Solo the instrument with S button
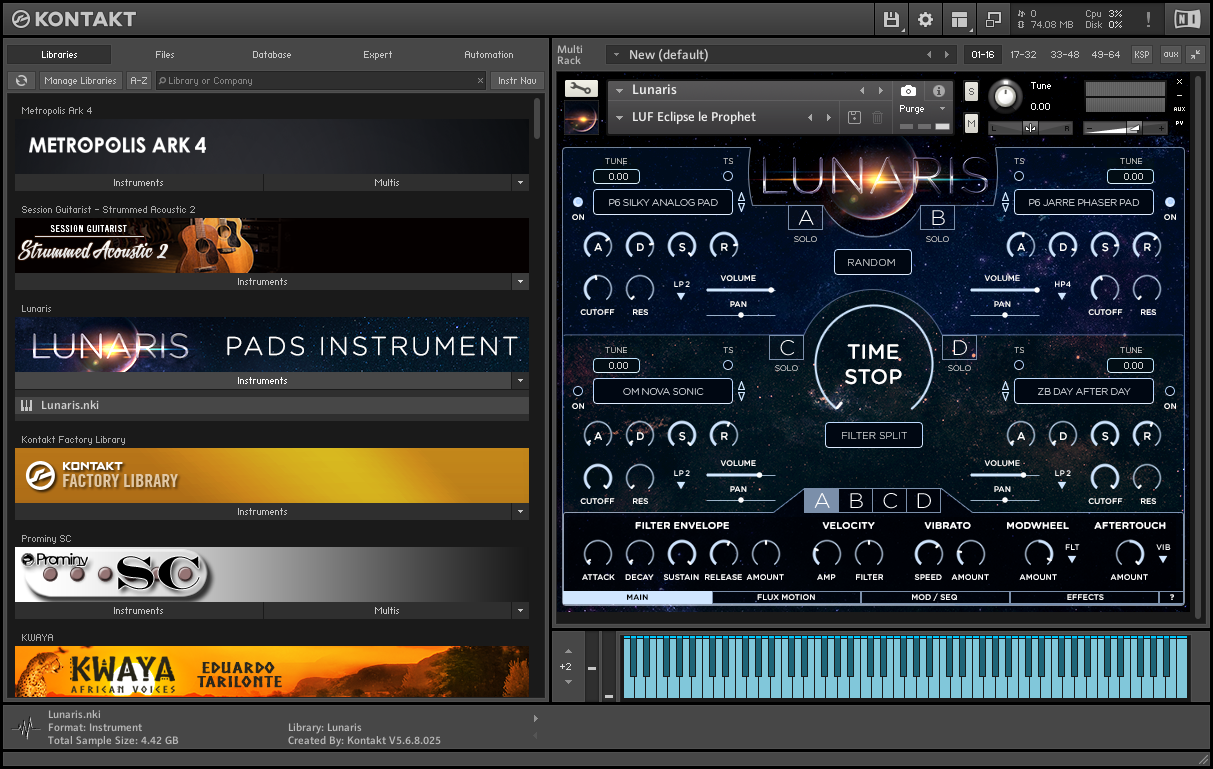This screenshot has width=1213, height=769. pyautogui.click(x=971, y=92)
